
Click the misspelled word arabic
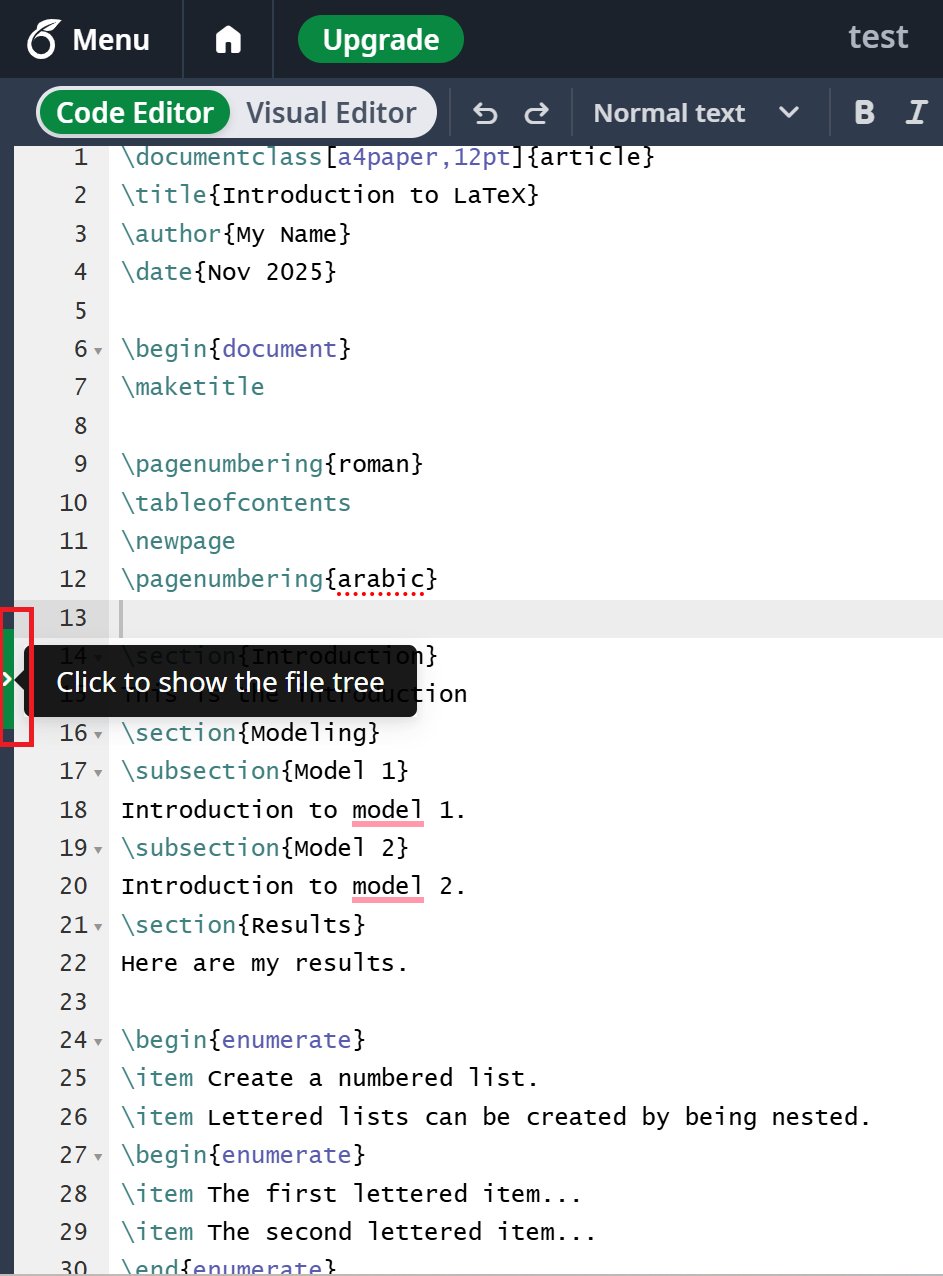pyautogui.click(x=381, y=579)
